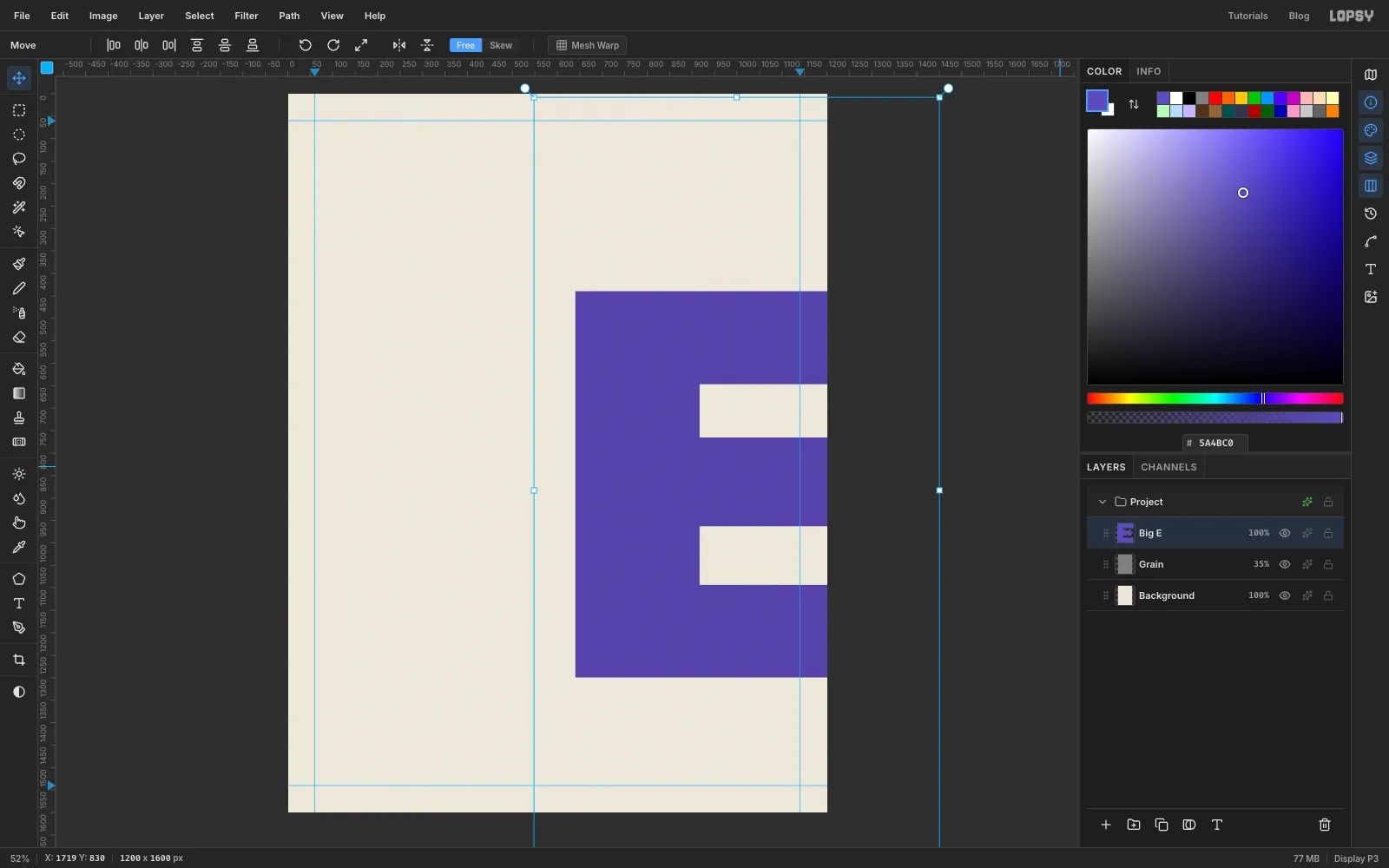Select the Move tool in left toolbar
1389x868 pixels.
[19, 78]
